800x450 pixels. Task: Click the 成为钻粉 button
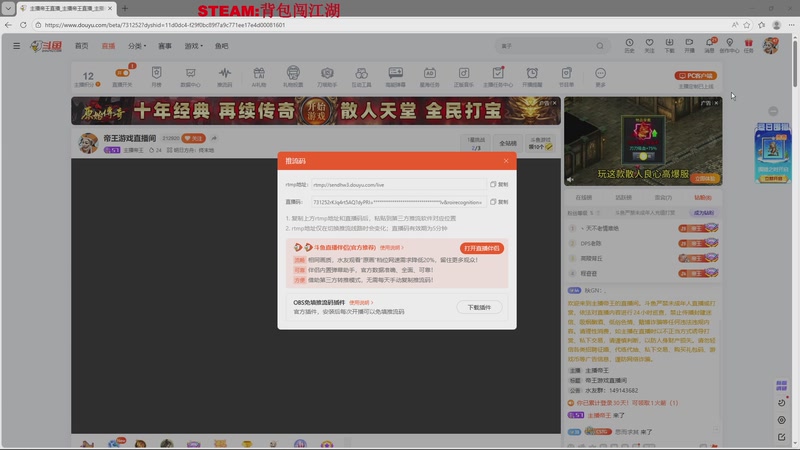tap(704, 213)
